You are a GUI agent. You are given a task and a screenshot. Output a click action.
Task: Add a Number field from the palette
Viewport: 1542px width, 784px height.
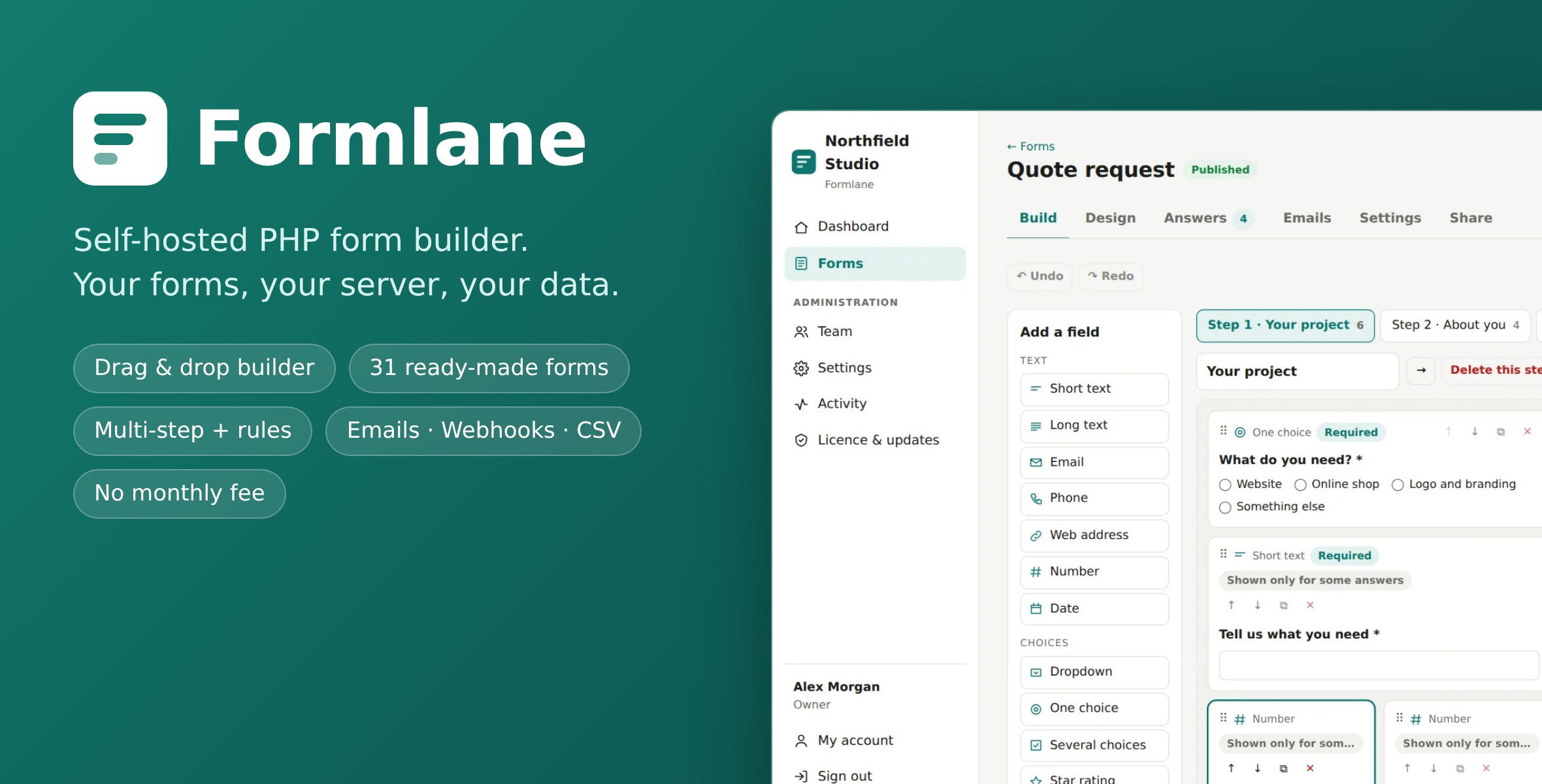pos(1094,572)
